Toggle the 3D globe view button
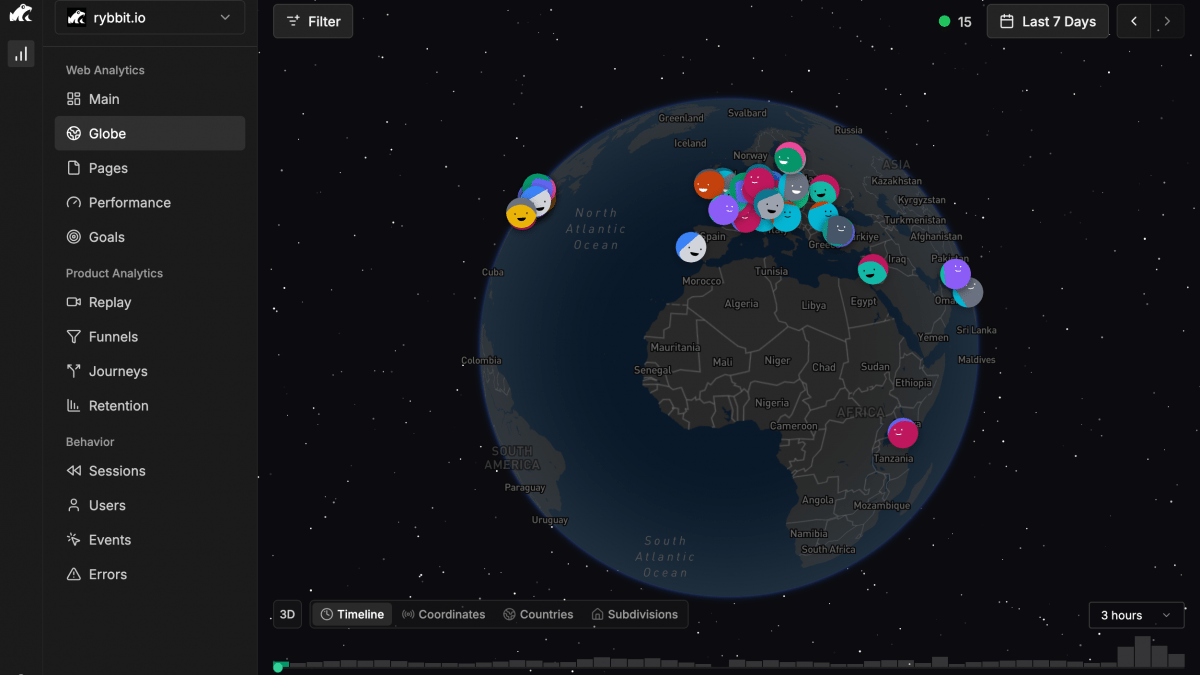This screenshot has width=1200, height=675. [287, 615]
